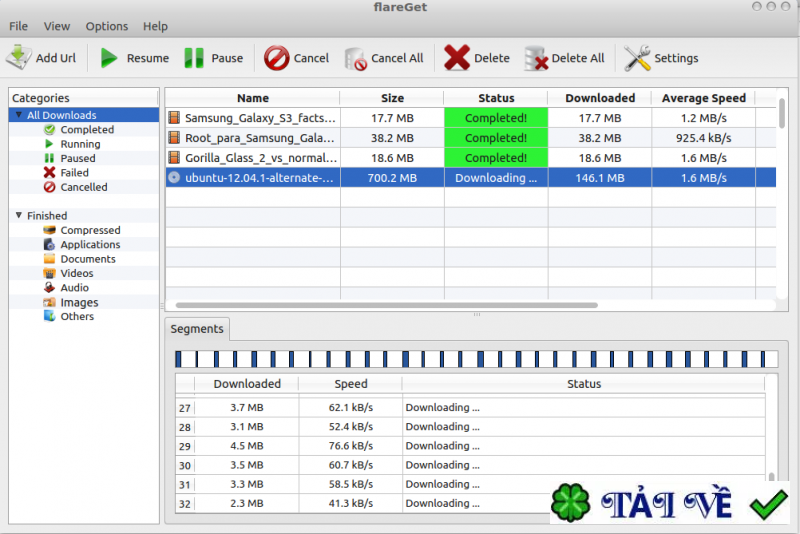Click the Segments Downloaded column header
Image resolution: width=800 pixels, height=534 pixels.
click(x=247, y=384)
